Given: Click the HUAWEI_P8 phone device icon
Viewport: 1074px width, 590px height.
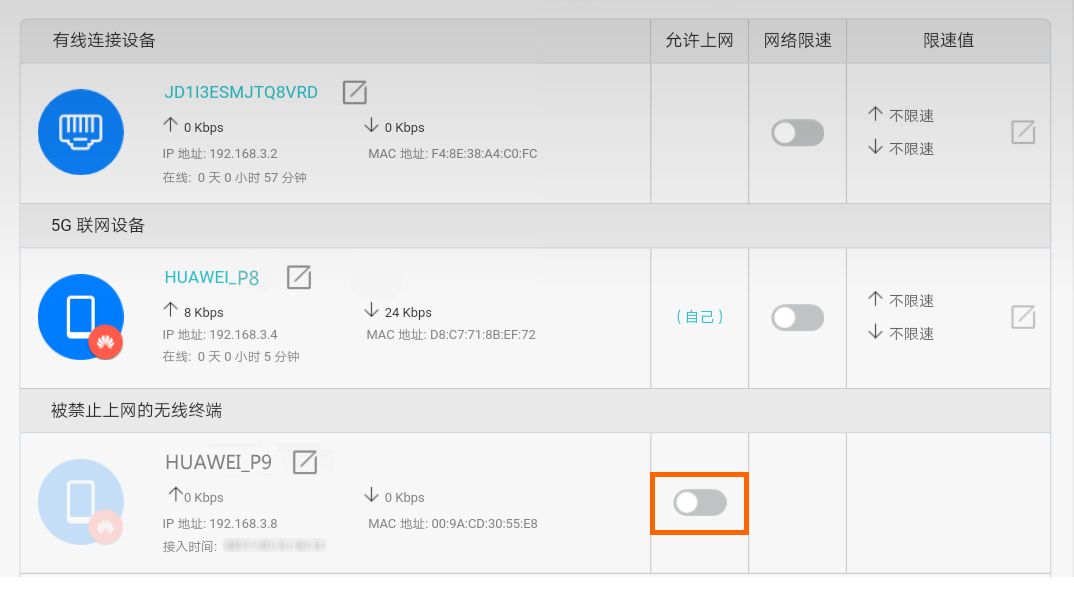Looking at the screenshot, I should 81,317.
